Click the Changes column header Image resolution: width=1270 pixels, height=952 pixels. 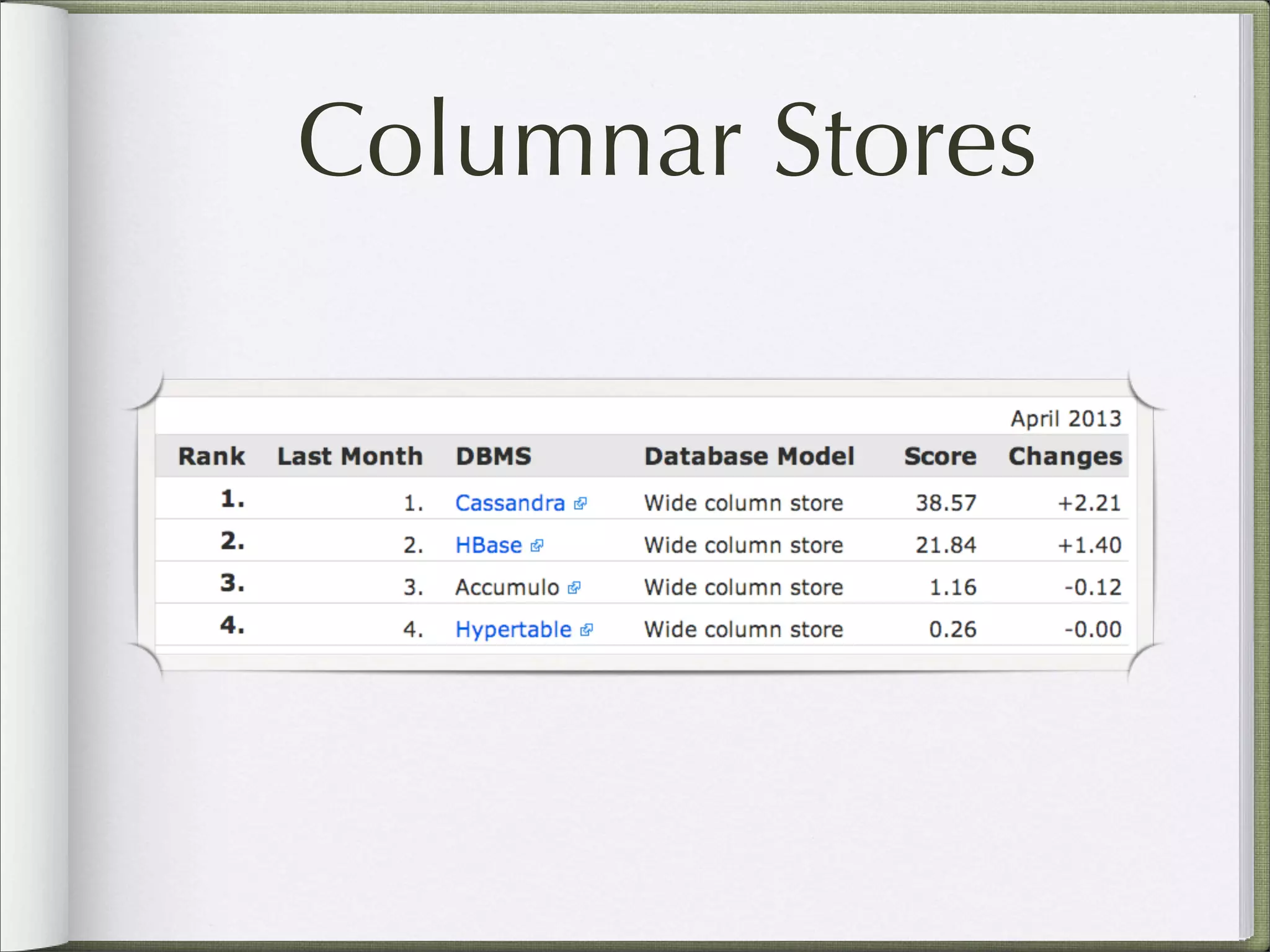pyautogui.click(x=1065, y=457)
